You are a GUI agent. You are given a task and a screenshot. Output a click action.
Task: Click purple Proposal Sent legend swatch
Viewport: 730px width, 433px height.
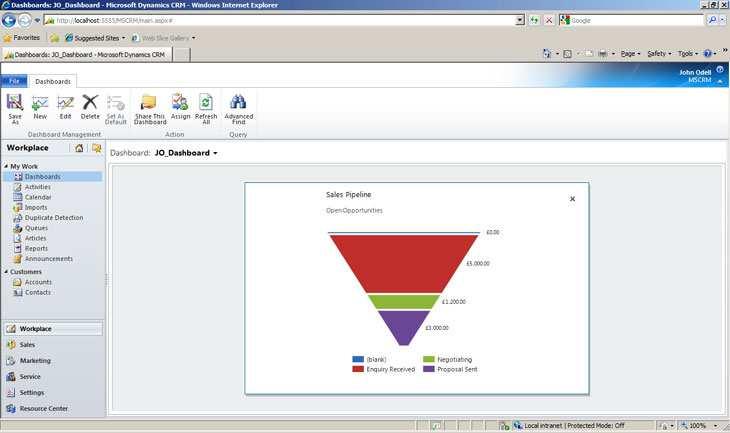click(428, 369)
